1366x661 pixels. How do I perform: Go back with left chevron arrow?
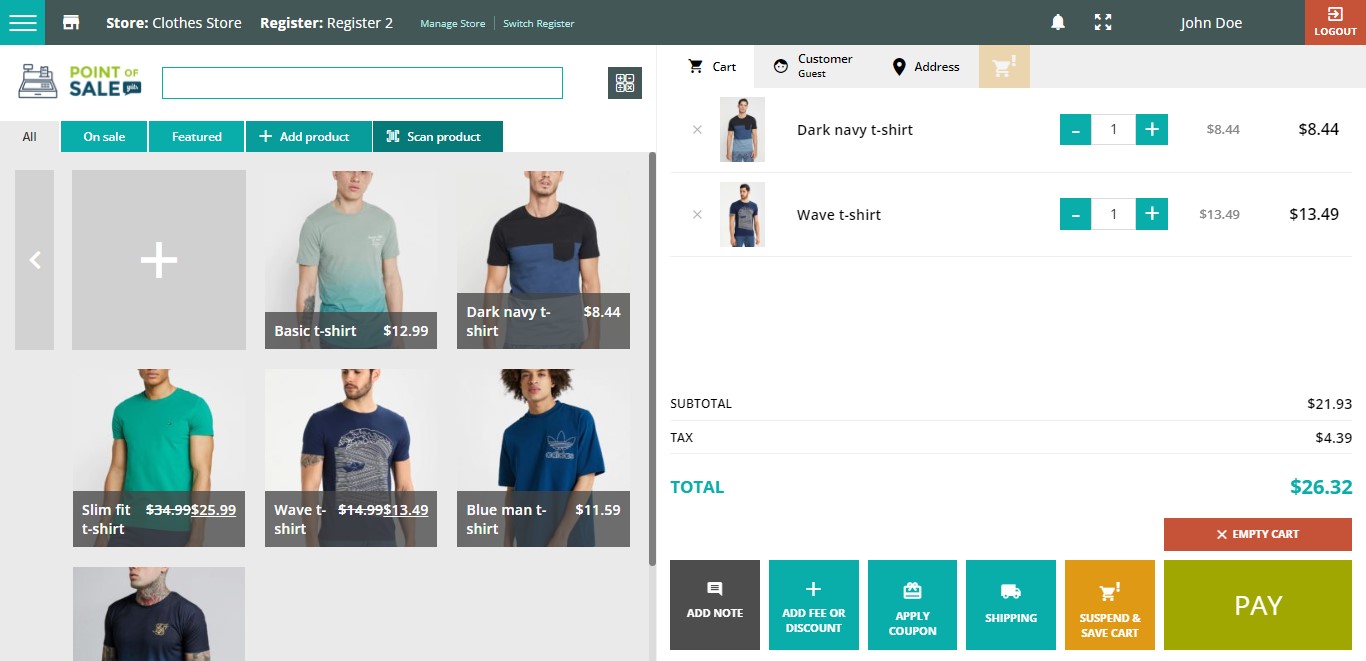pos(34,260)
